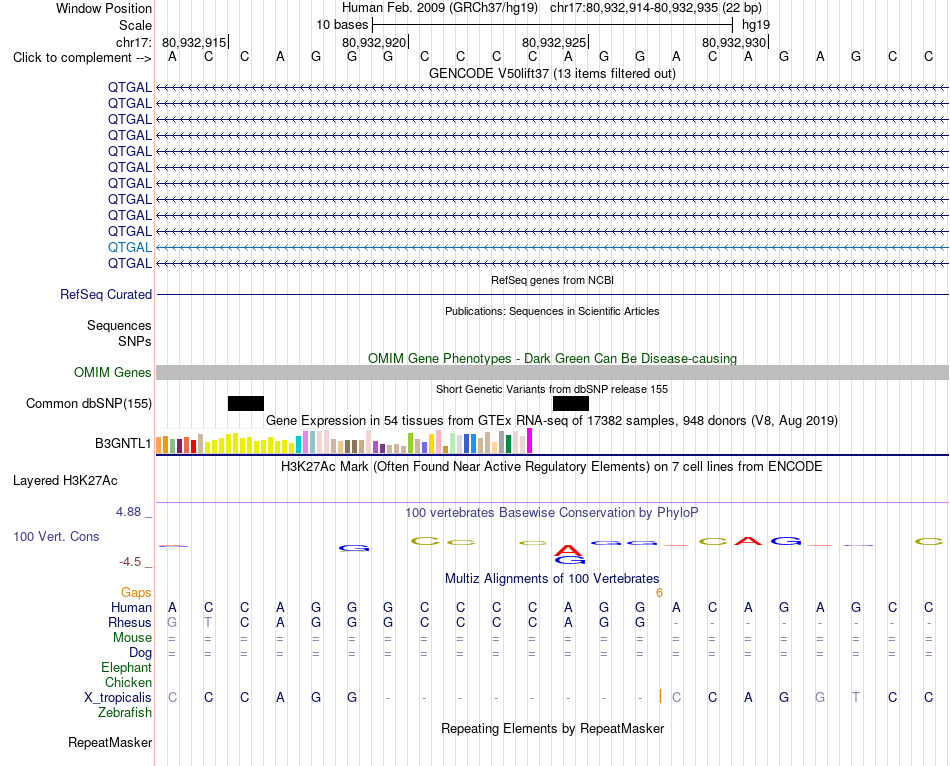Click the light-blue QTGAL transcript label

[130, 247]
